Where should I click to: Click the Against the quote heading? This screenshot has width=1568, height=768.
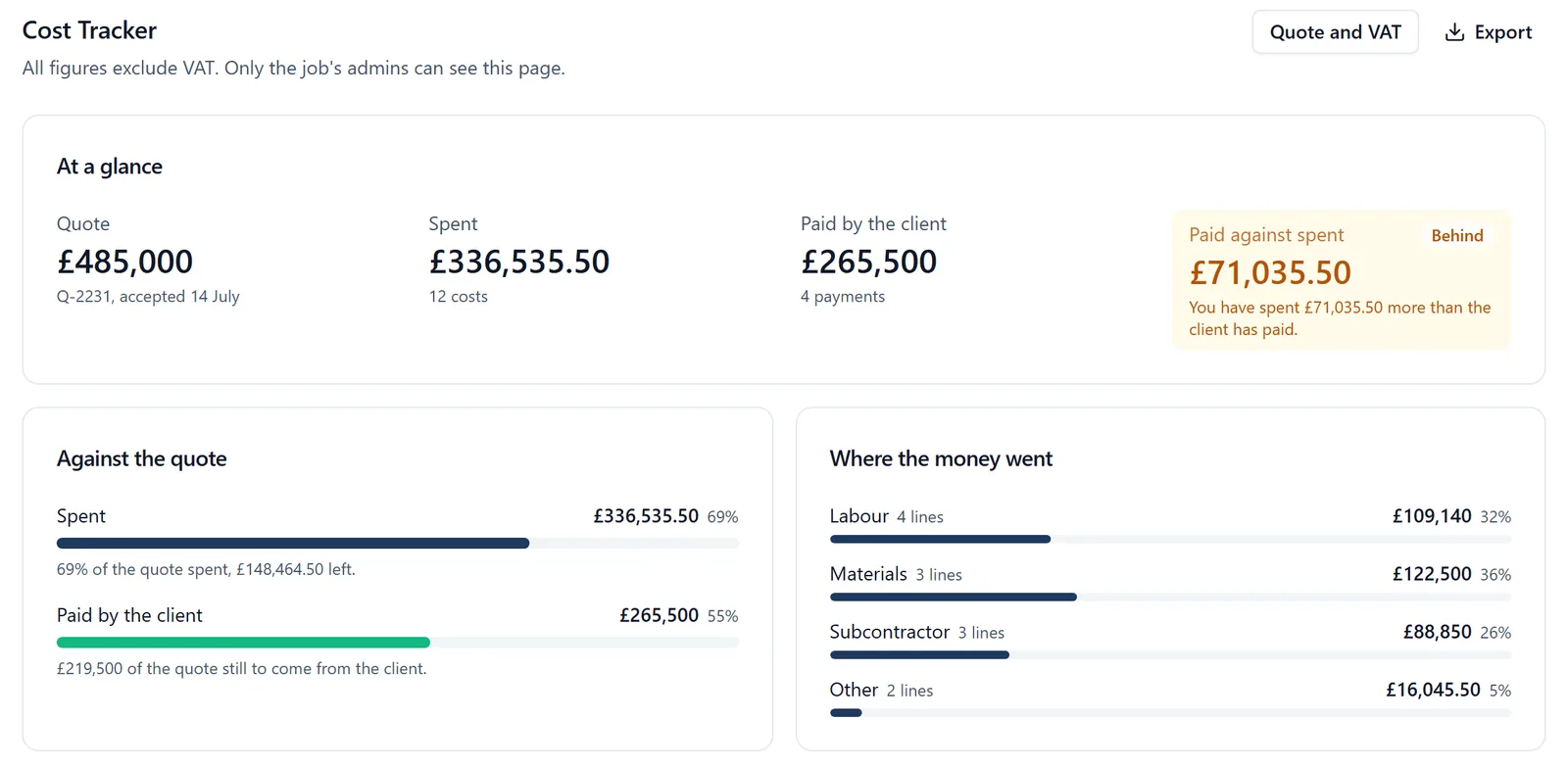click(142, 458)
